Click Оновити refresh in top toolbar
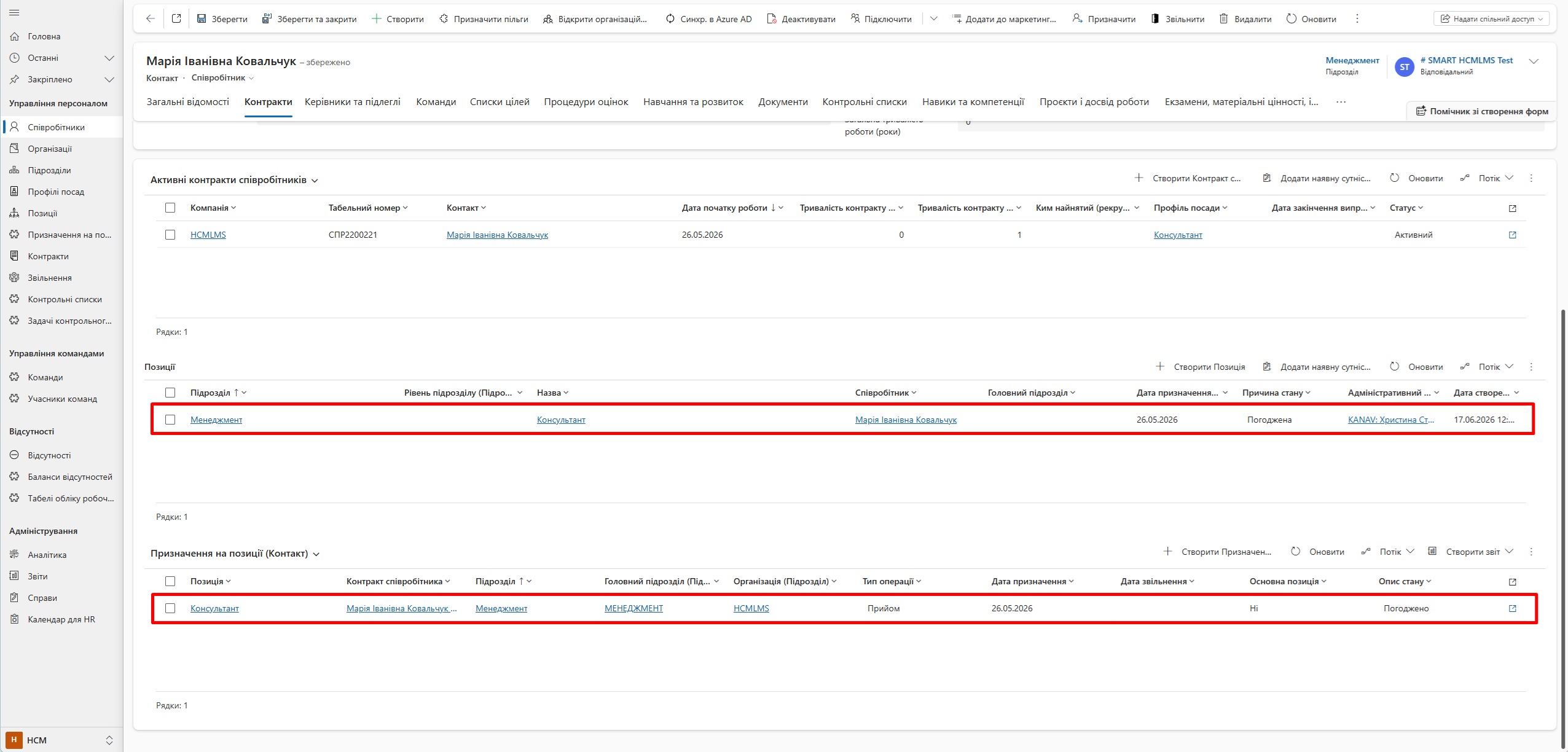 [x=1311, y=19]
